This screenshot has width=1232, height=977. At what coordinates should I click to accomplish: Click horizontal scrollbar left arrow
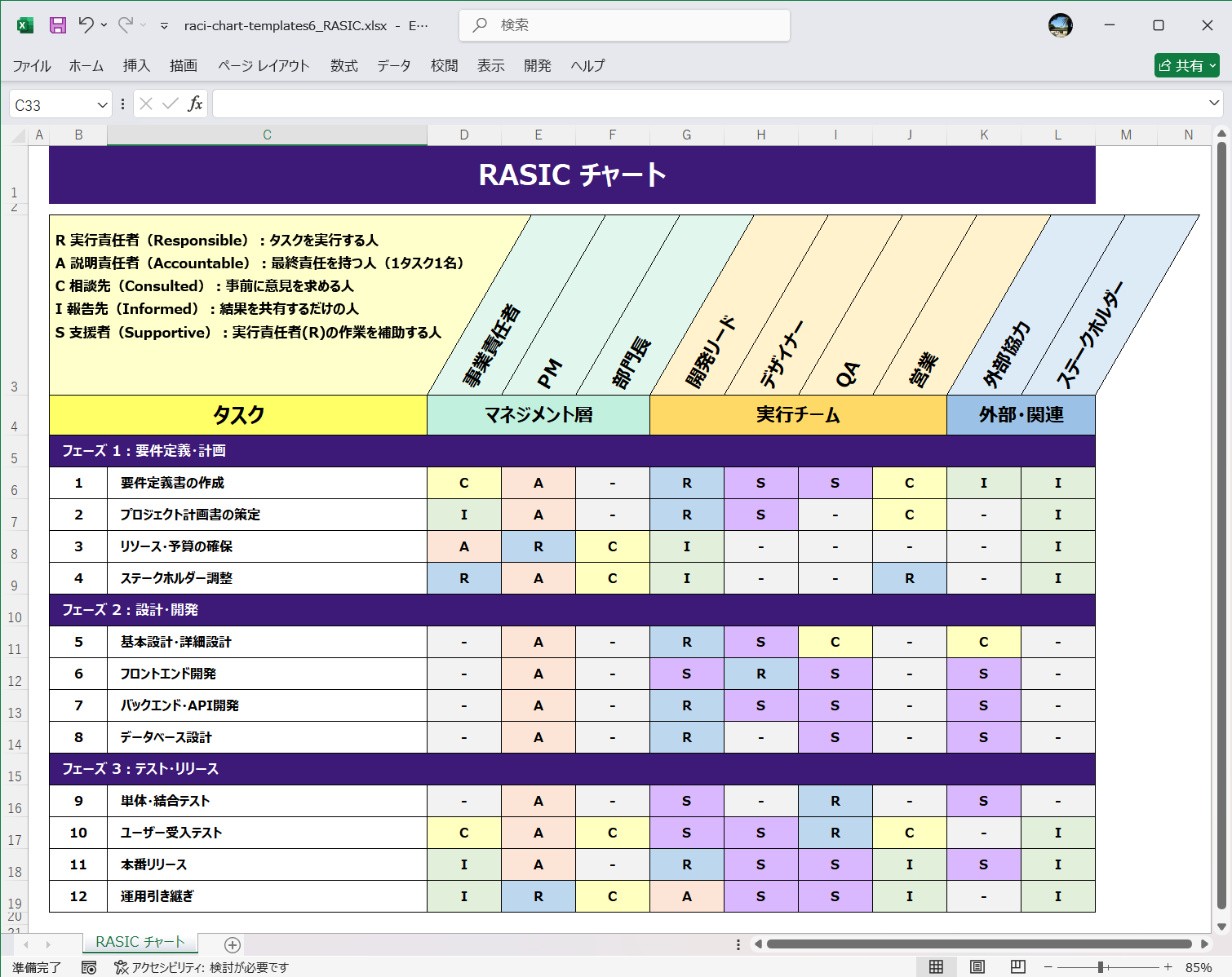[758, 944]
